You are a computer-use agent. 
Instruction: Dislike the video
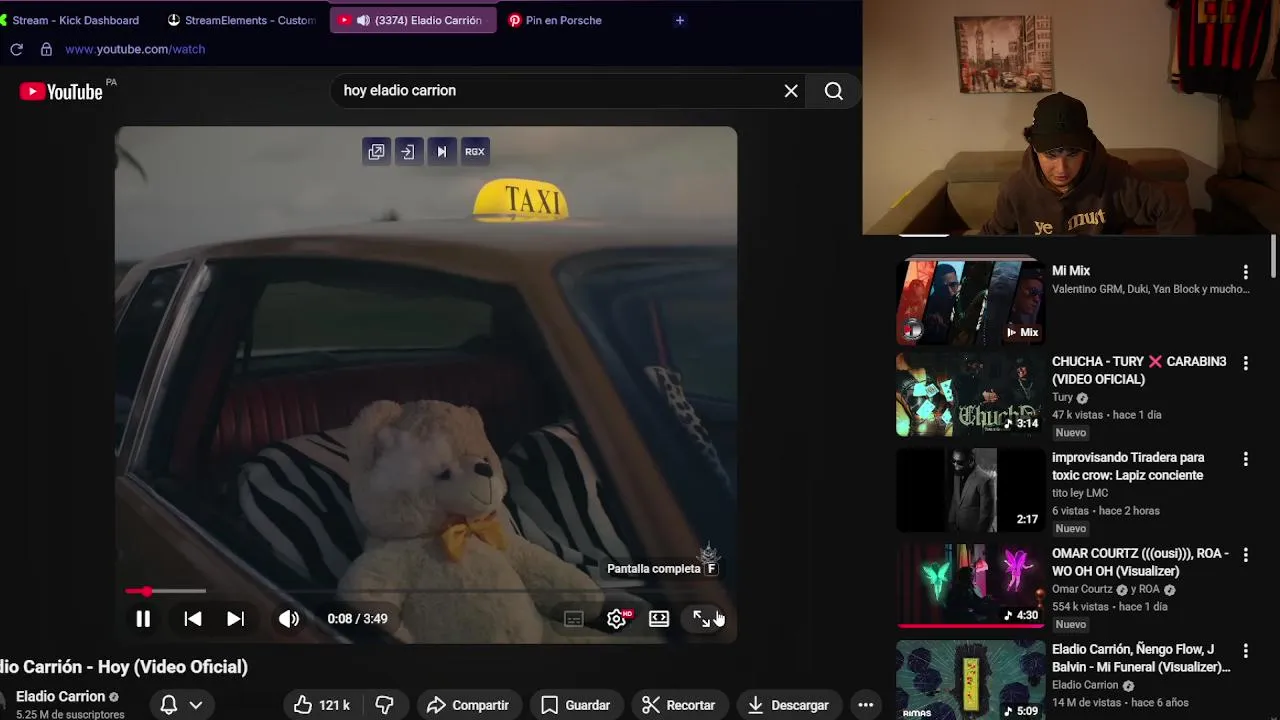(384, 705)
